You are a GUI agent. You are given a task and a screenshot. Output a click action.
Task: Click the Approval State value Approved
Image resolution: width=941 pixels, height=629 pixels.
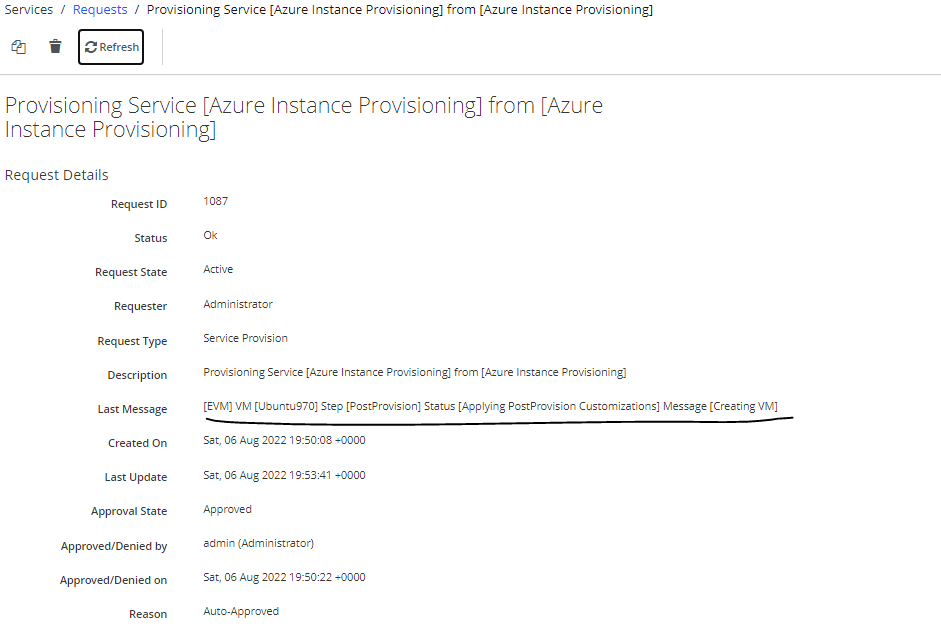pyautogui.click(x=227, y=509)
